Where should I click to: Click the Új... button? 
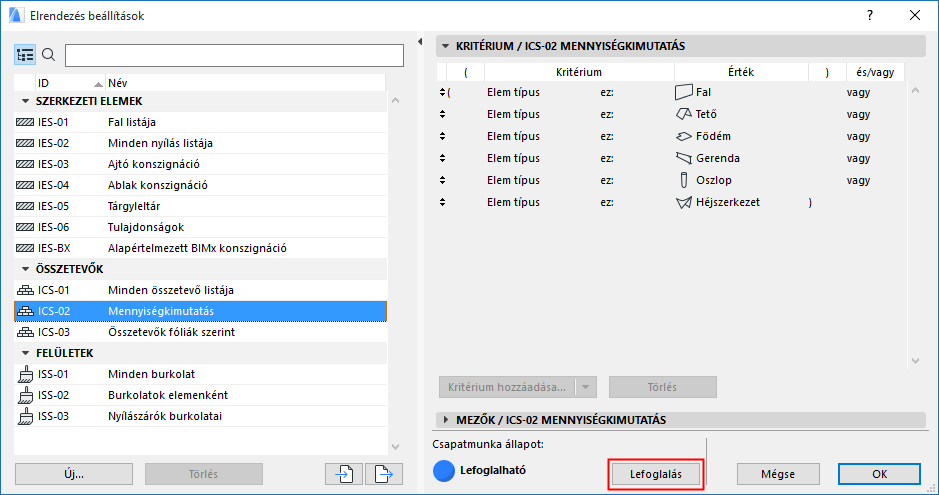(x=74, y=474)
